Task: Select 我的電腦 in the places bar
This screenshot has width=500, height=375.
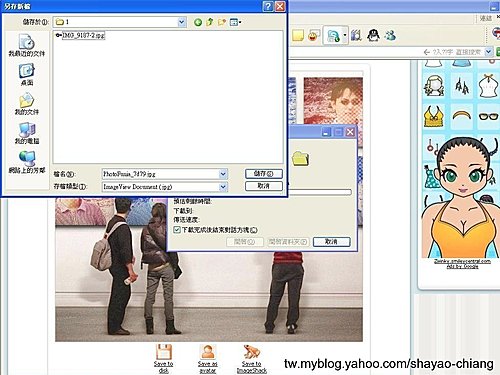Action: [27, 133]
